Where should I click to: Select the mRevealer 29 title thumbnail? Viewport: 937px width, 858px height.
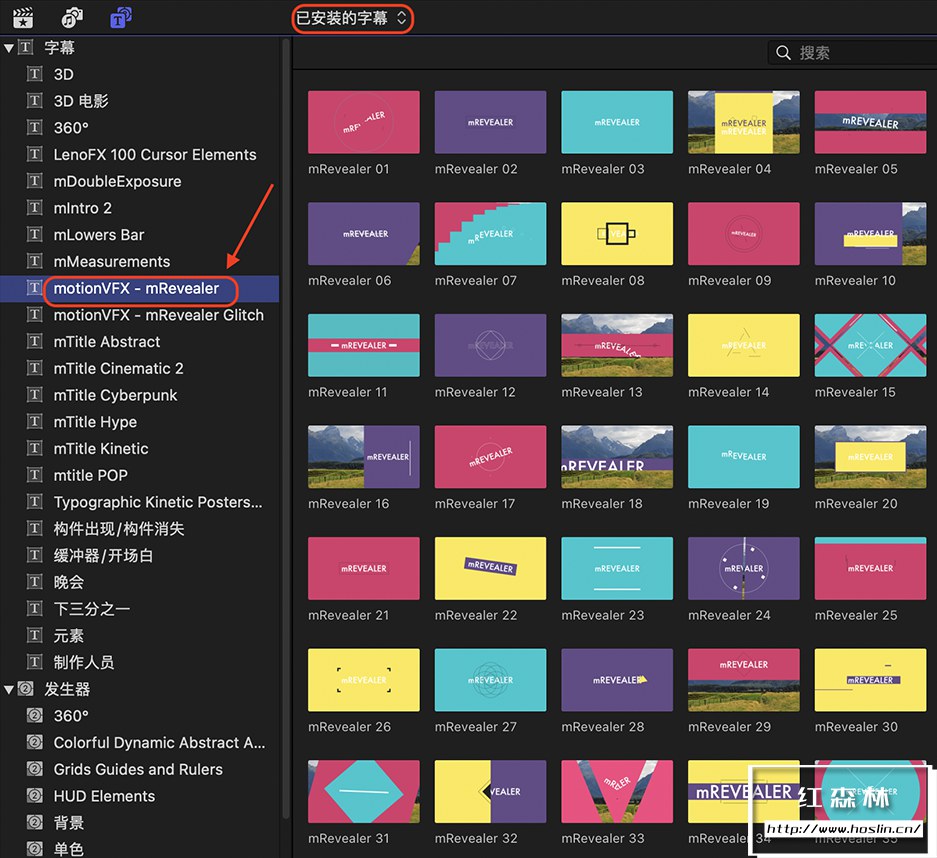click(743, 680)
